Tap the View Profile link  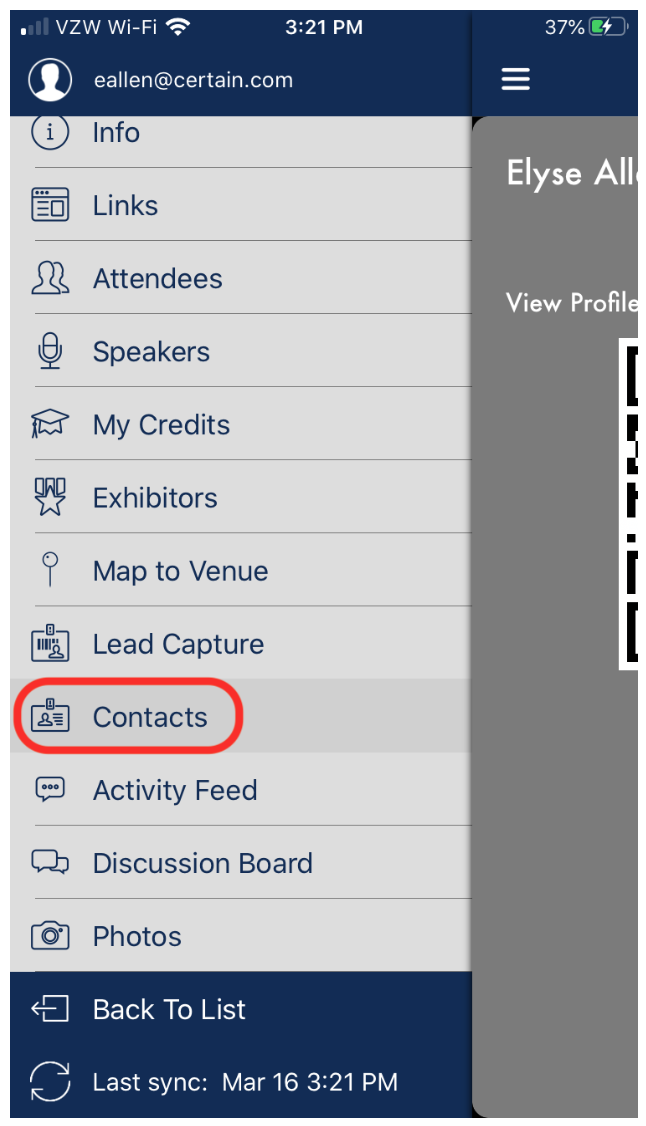(571, 302)
